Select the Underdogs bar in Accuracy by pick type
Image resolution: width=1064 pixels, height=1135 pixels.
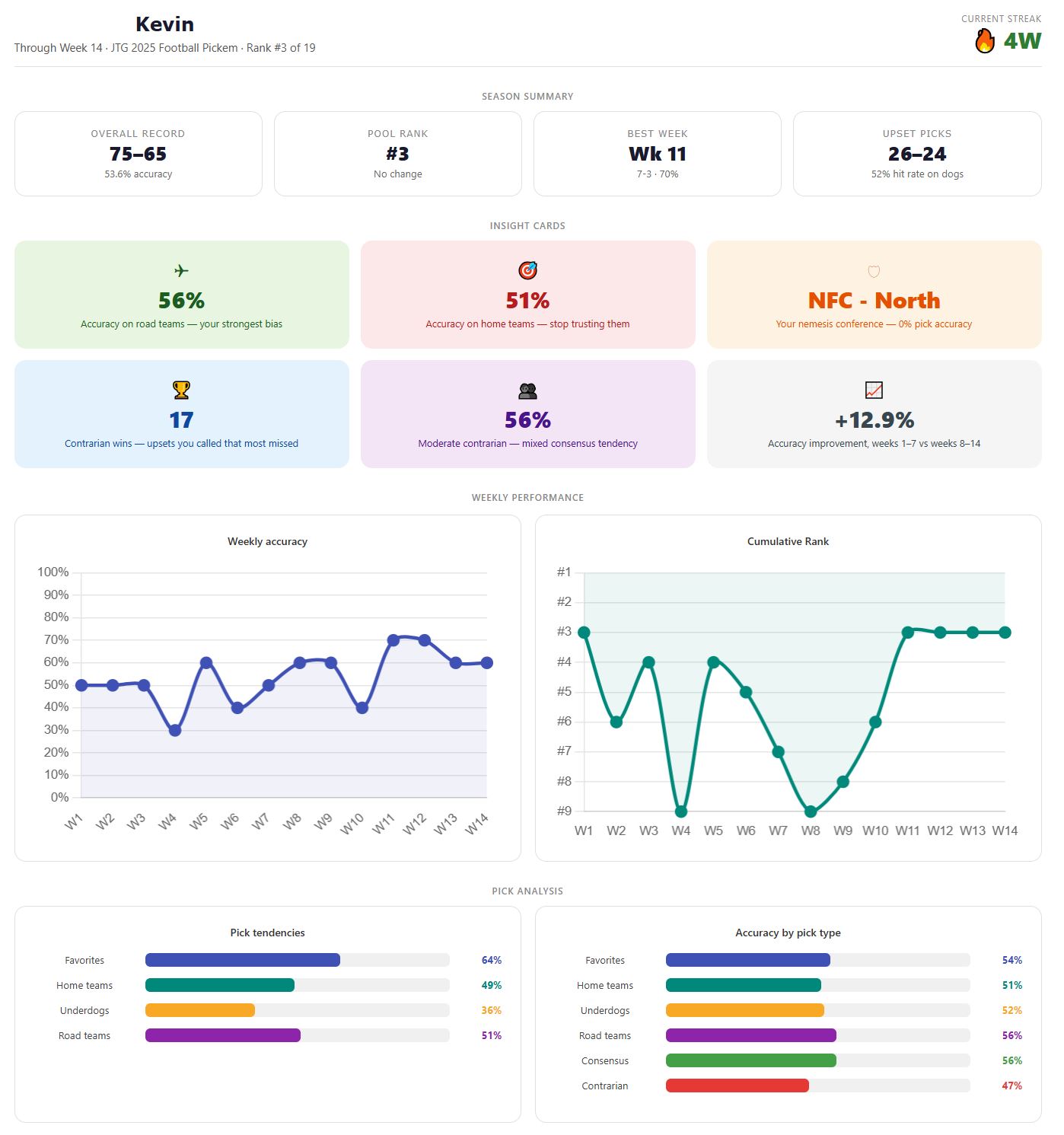pos(745,1010)
